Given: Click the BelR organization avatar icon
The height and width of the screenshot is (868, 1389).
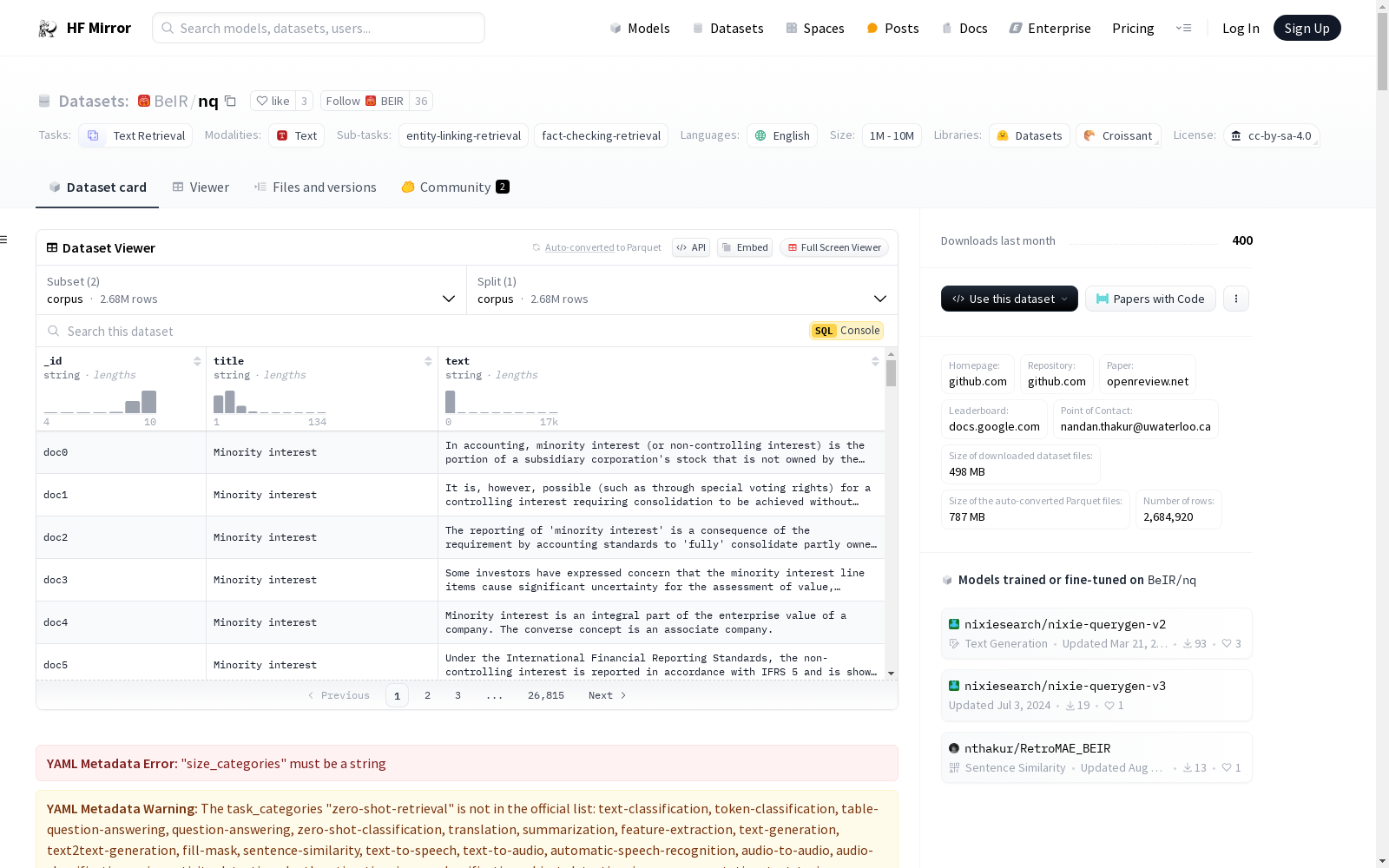Looking at the screenshot, I should [144, 101].
